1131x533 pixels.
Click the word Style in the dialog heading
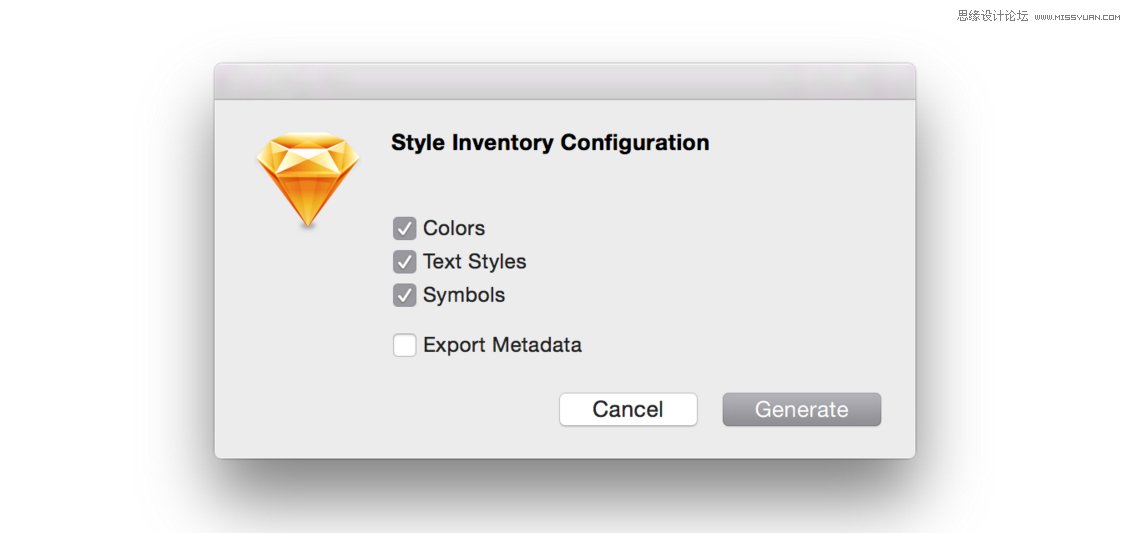tap(418, 143)
